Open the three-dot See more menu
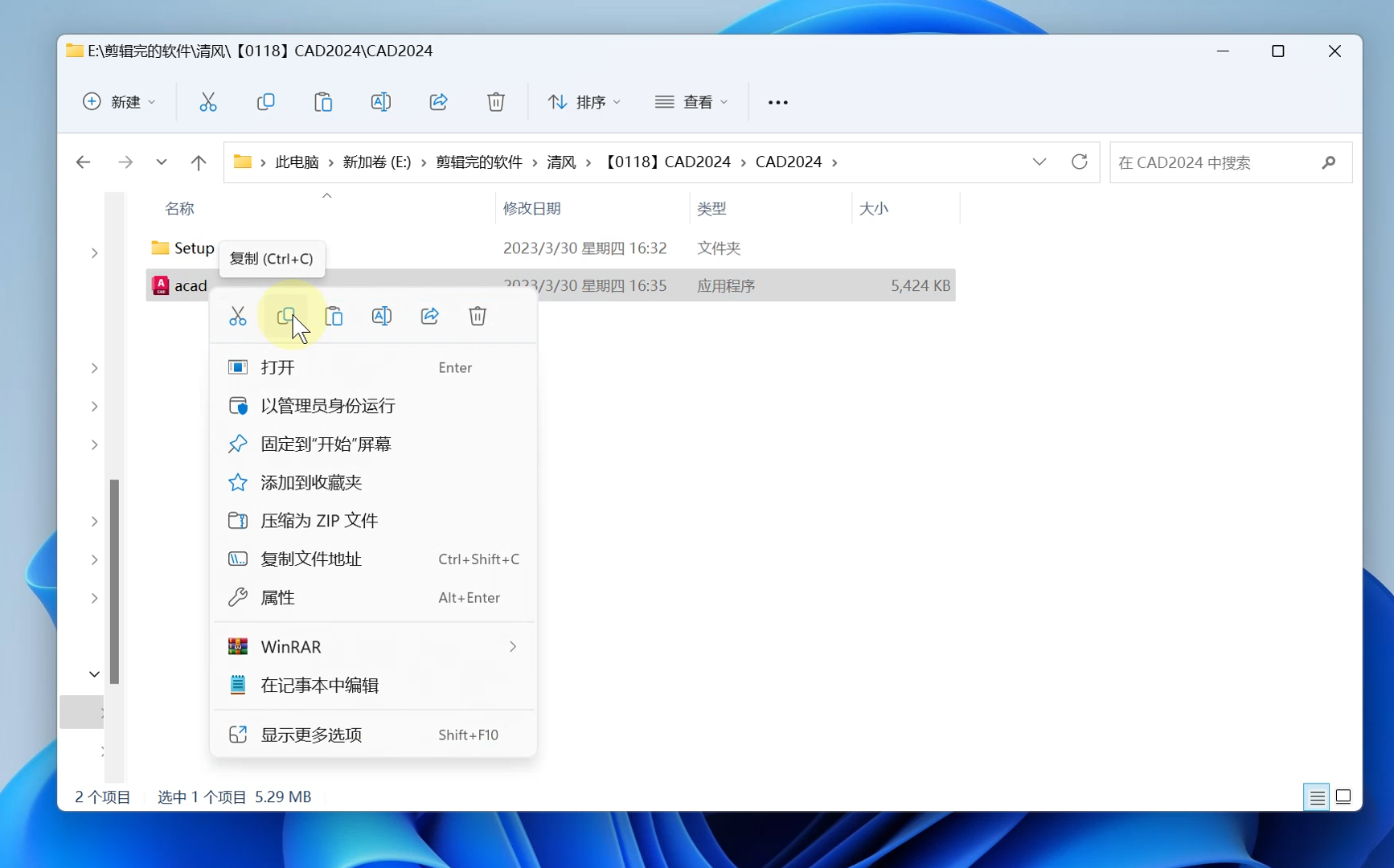The width and height of the screenshot is (1394, 868). pyautogui.click(x=778, y=102)
